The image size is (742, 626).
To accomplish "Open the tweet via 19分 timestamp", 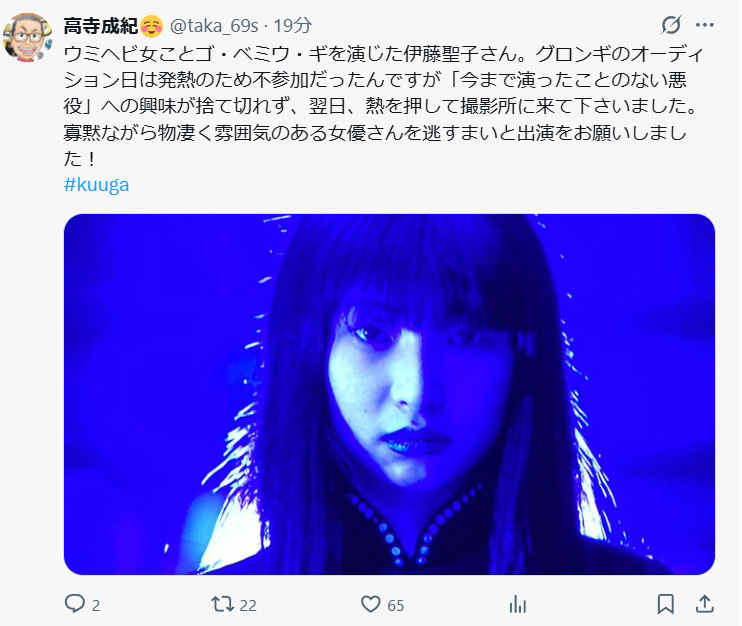I will pos(292,26).
